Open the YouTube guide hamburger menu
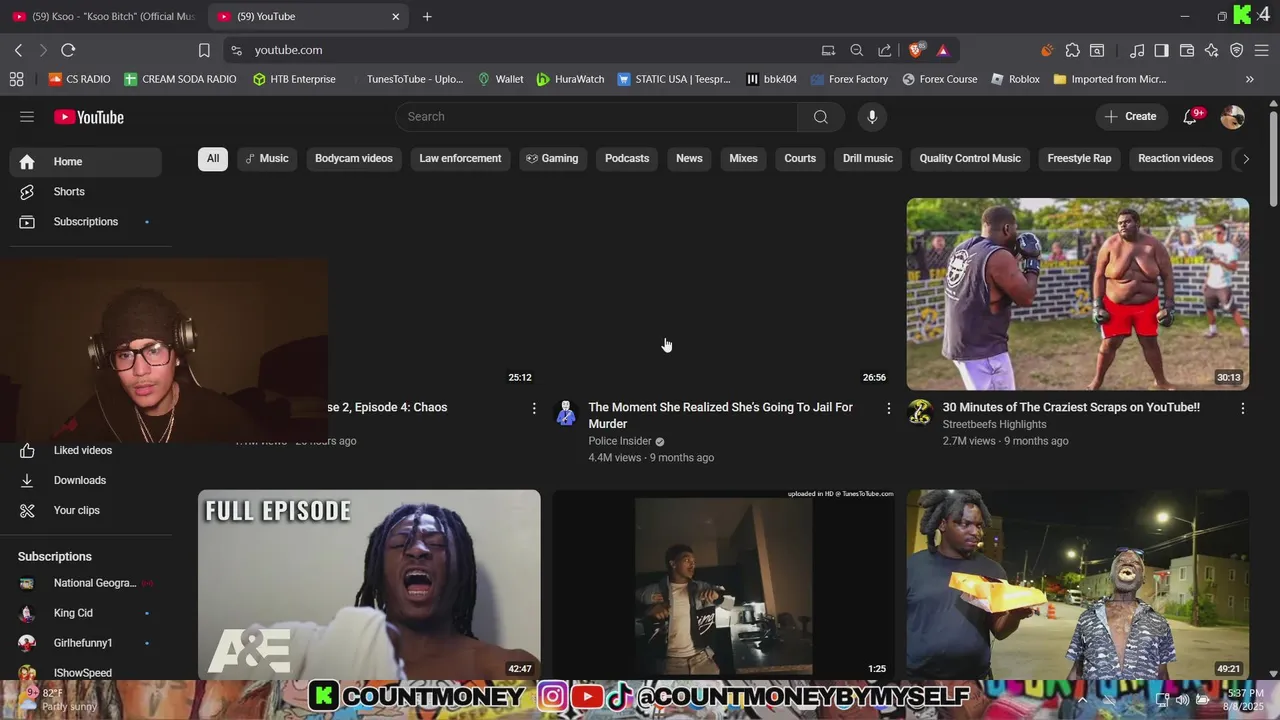 [x=27, y=117]
